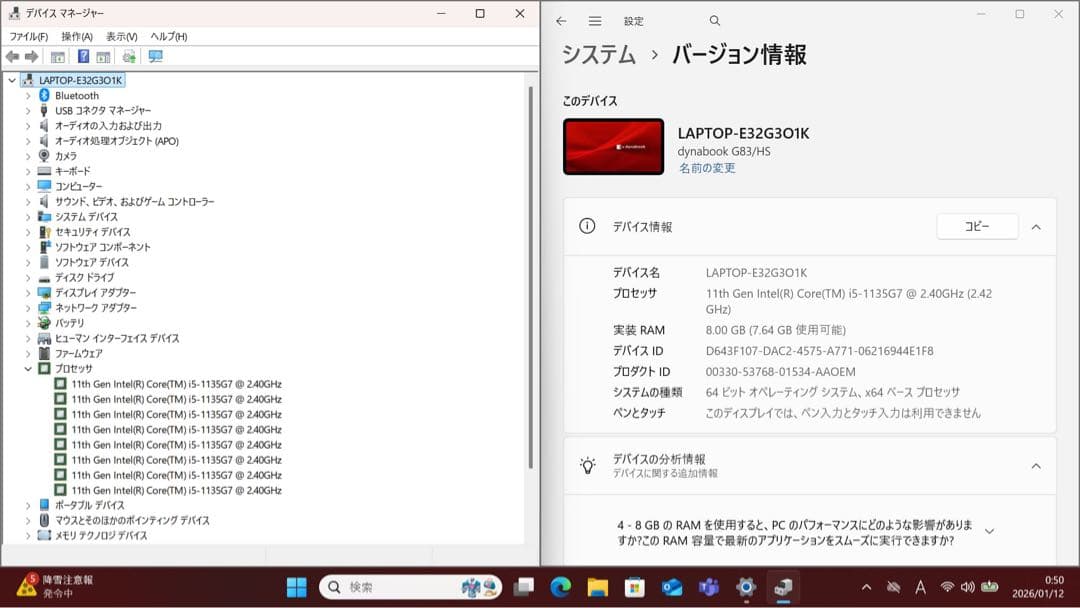Click the back navigation arrow in Device Manager
This screenshot has height=608, width=1080.
tap(13, 57)
